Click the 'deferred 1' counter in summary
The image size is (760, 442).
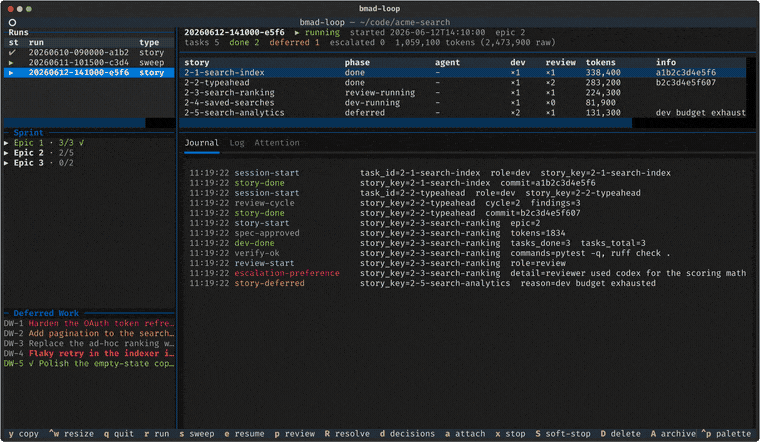pos(294,43)
